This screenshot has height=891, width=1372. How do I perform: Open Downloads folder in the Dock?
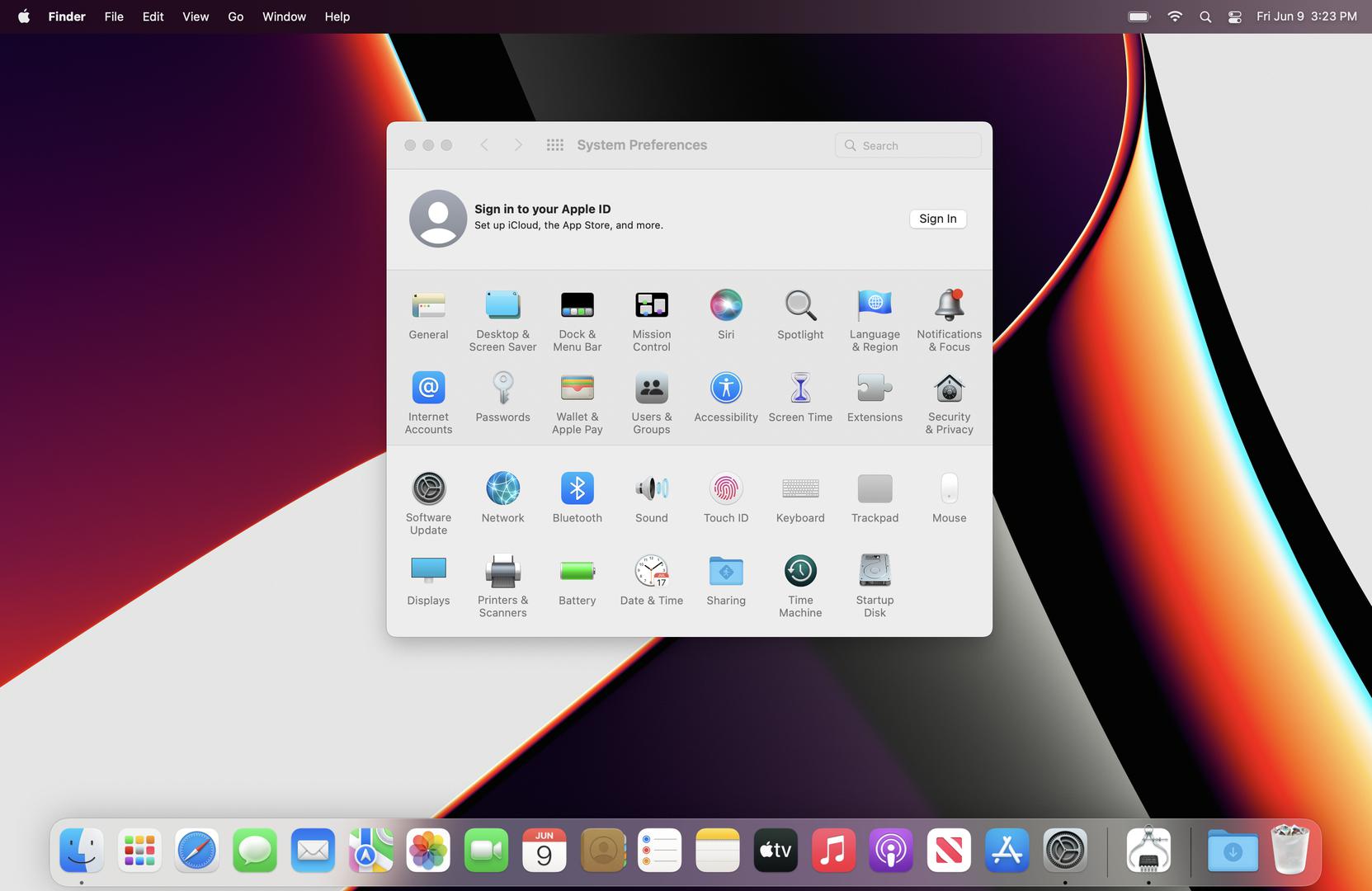point(1233,851)
